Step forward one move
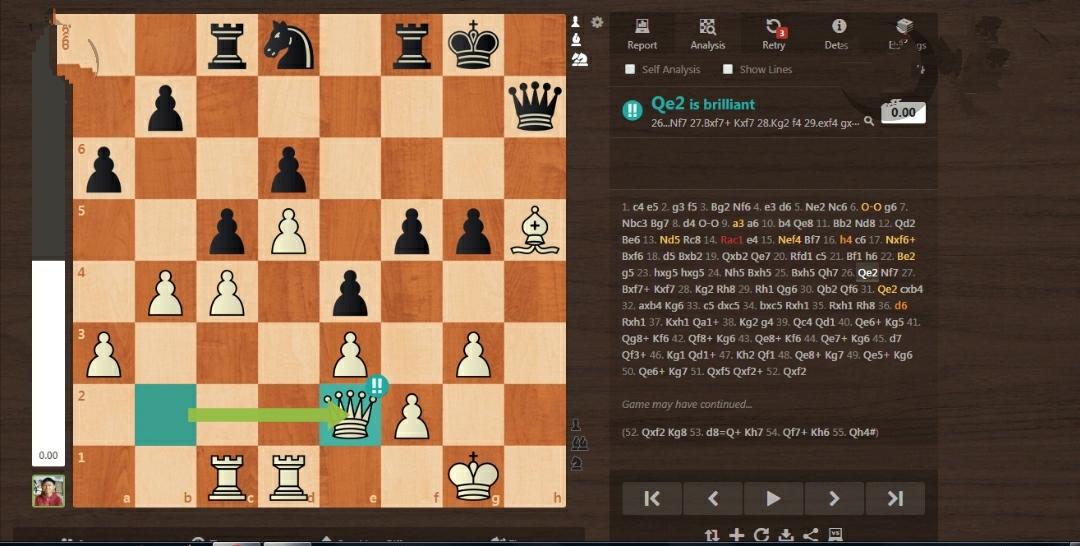1080x546 pixels. (x=834, y=498)
